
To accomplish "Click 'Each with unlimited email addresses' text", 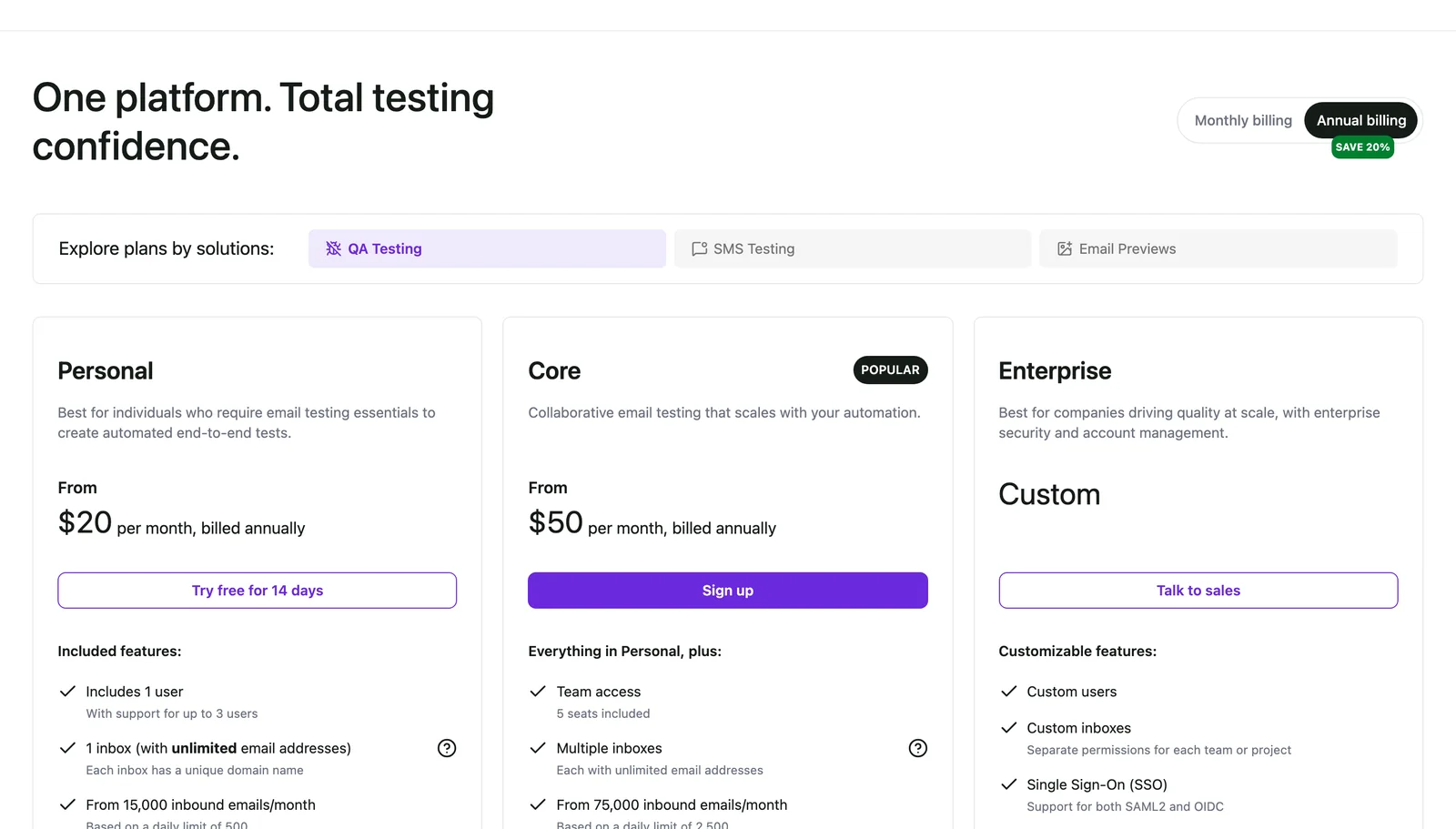I will coord(660,770).
